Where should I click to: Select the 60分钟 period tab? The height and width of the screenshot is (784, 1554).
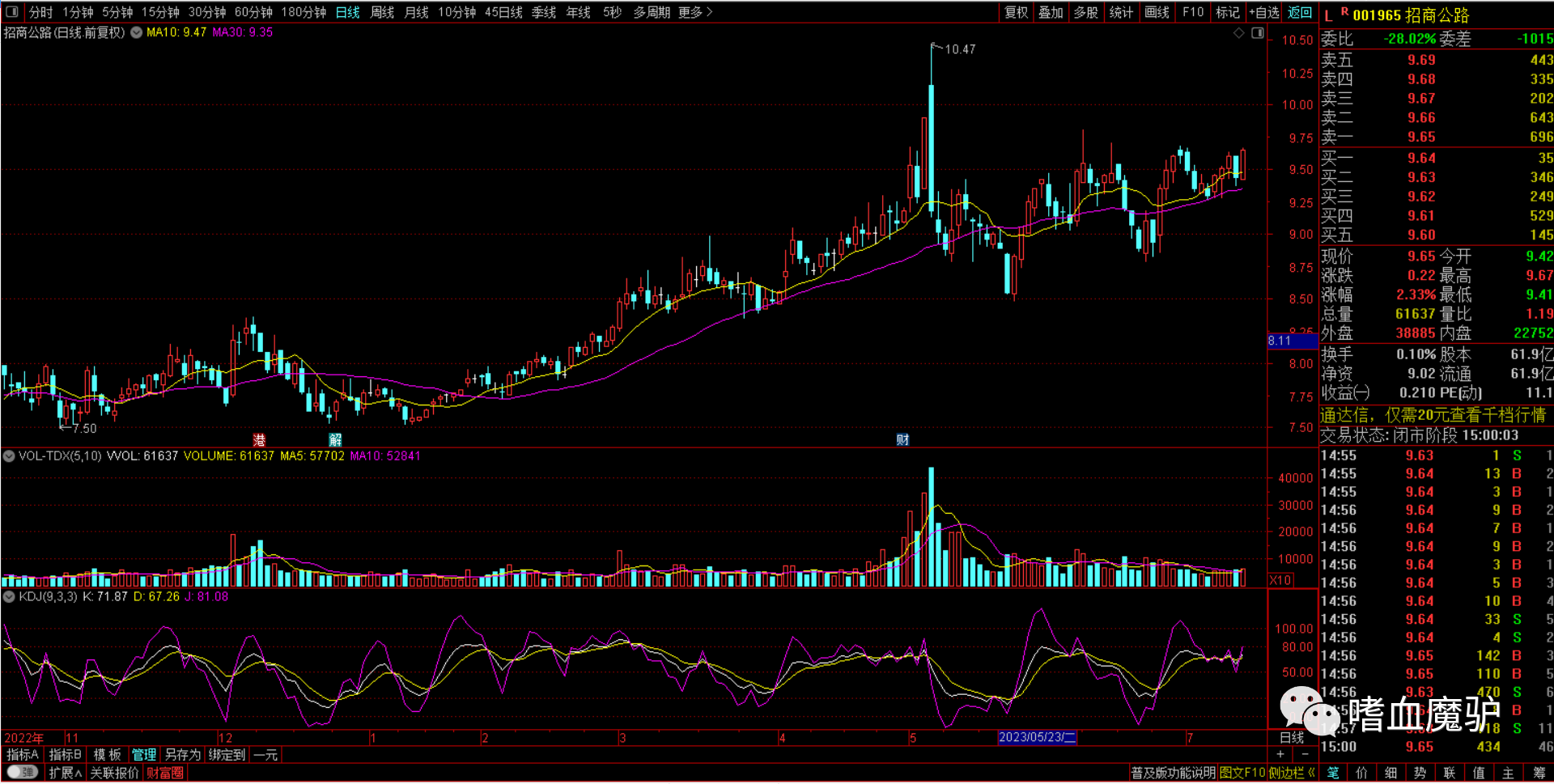(x=253, y=12)
